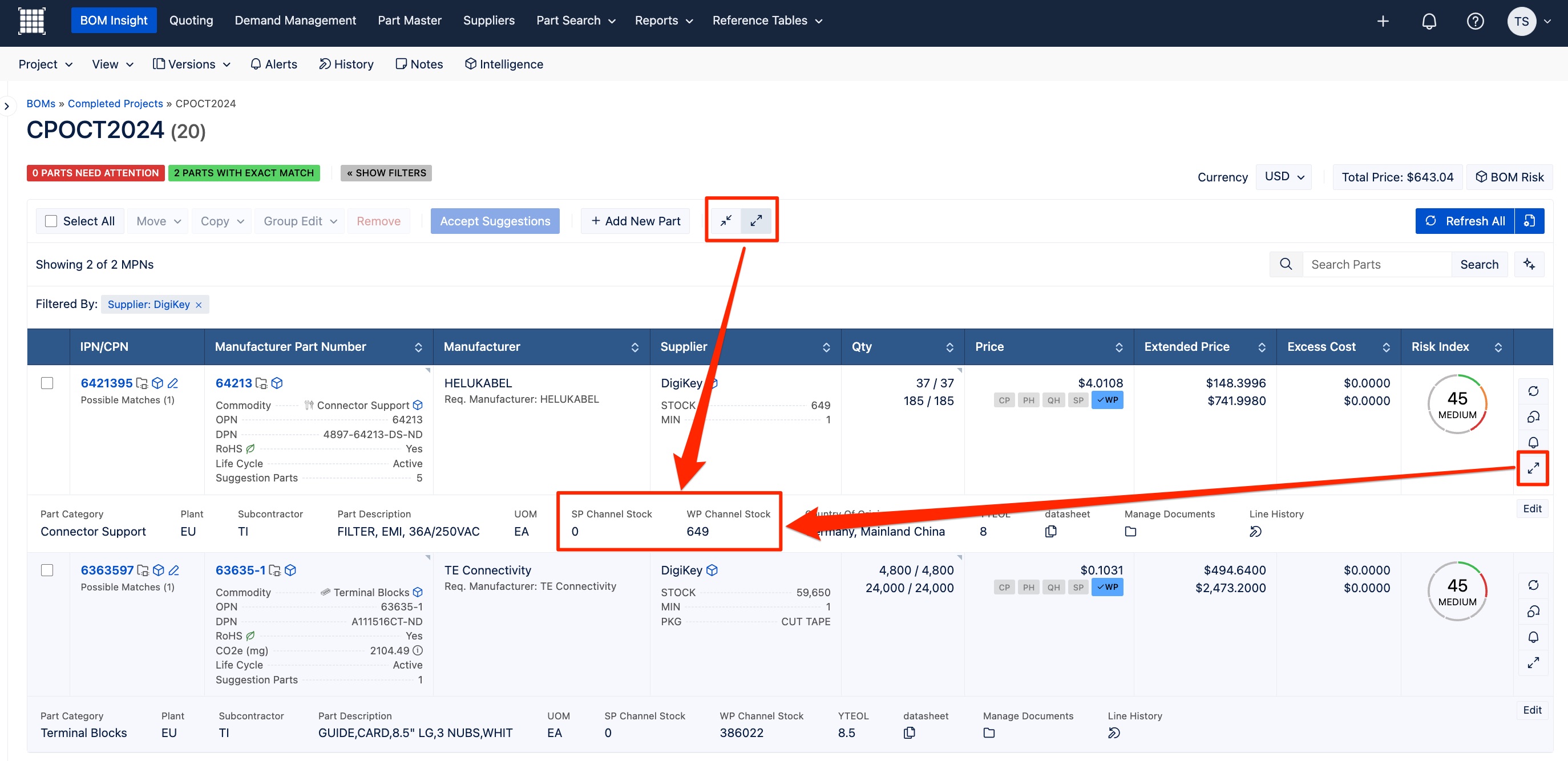The height and width of the screenshot is (761, 1568).
Task: Open the USD currency dropdown
Action: (1284, 177)
